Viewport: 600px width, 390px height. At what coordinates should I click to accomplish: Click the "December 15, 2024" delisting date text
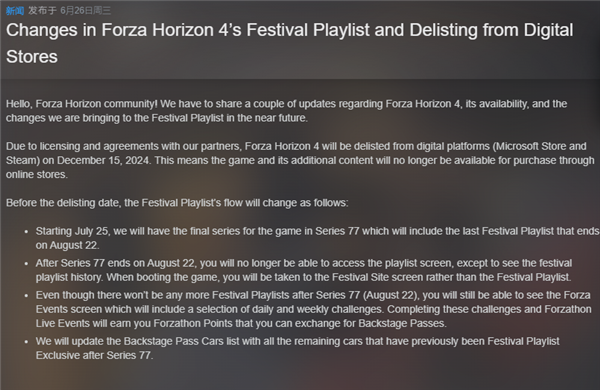[x=103, y=160]
